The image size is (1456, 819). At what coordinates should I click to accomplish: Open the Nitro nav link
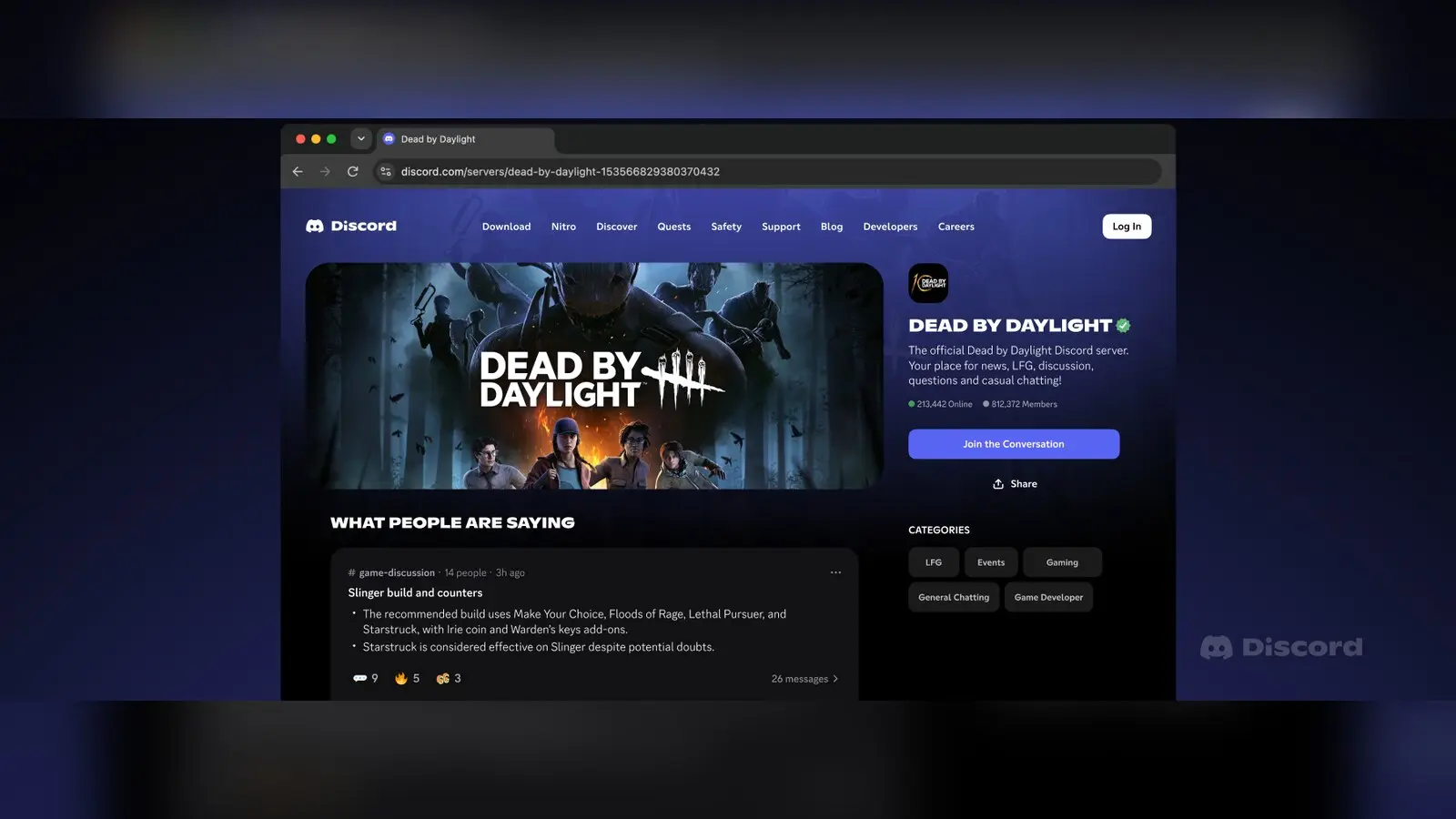tap(563, 227)
